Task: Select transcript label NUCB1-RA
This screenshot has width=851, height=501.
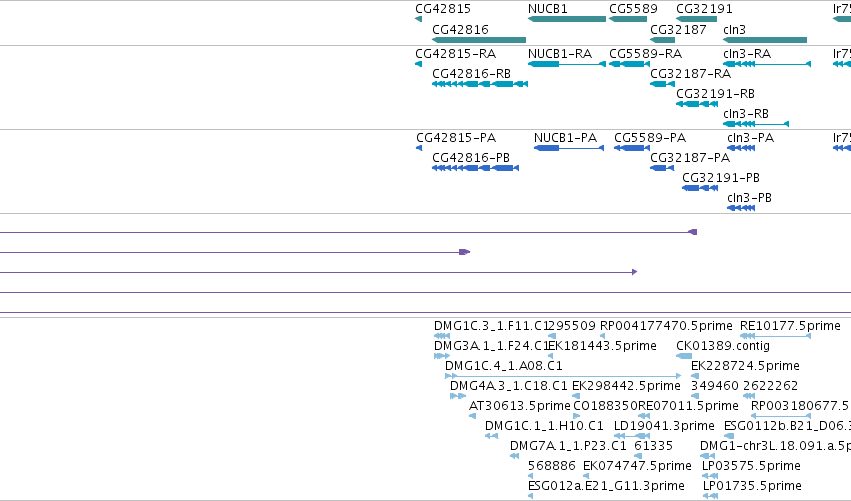Action: click(560, 54)
